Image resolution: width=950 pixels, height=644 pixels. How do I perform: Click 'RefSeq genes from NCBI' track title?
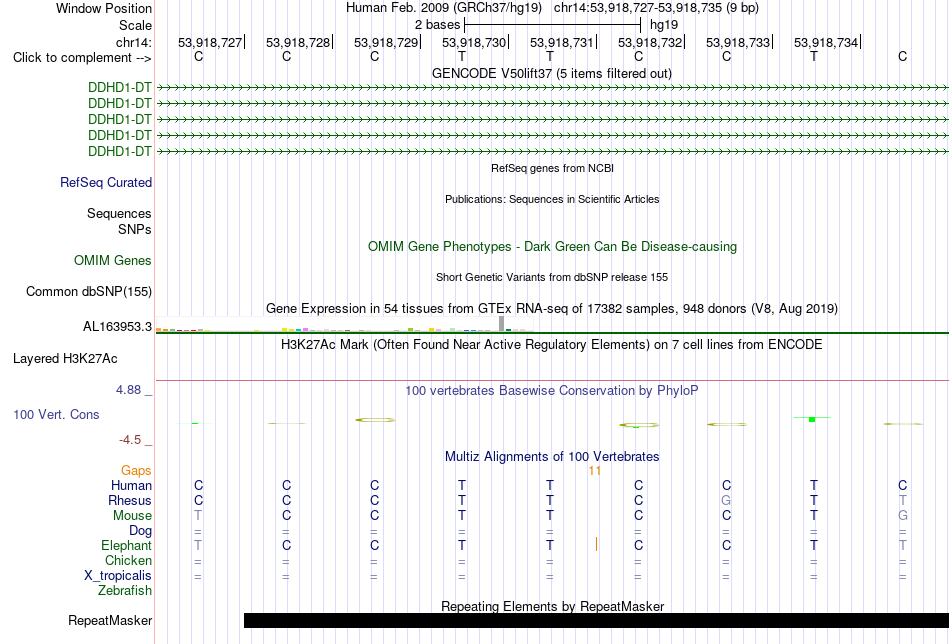pos(552,168)
